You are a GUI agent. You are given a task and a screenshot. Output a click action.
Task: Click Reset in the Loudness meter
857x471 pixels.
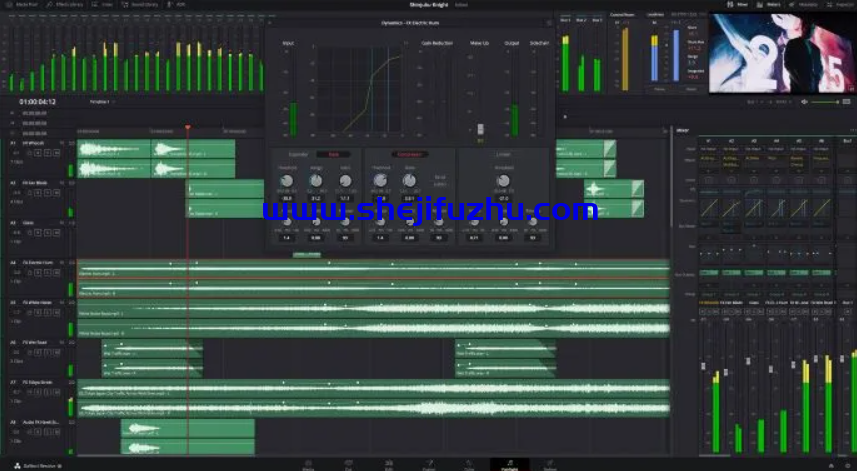coord(691,89)
